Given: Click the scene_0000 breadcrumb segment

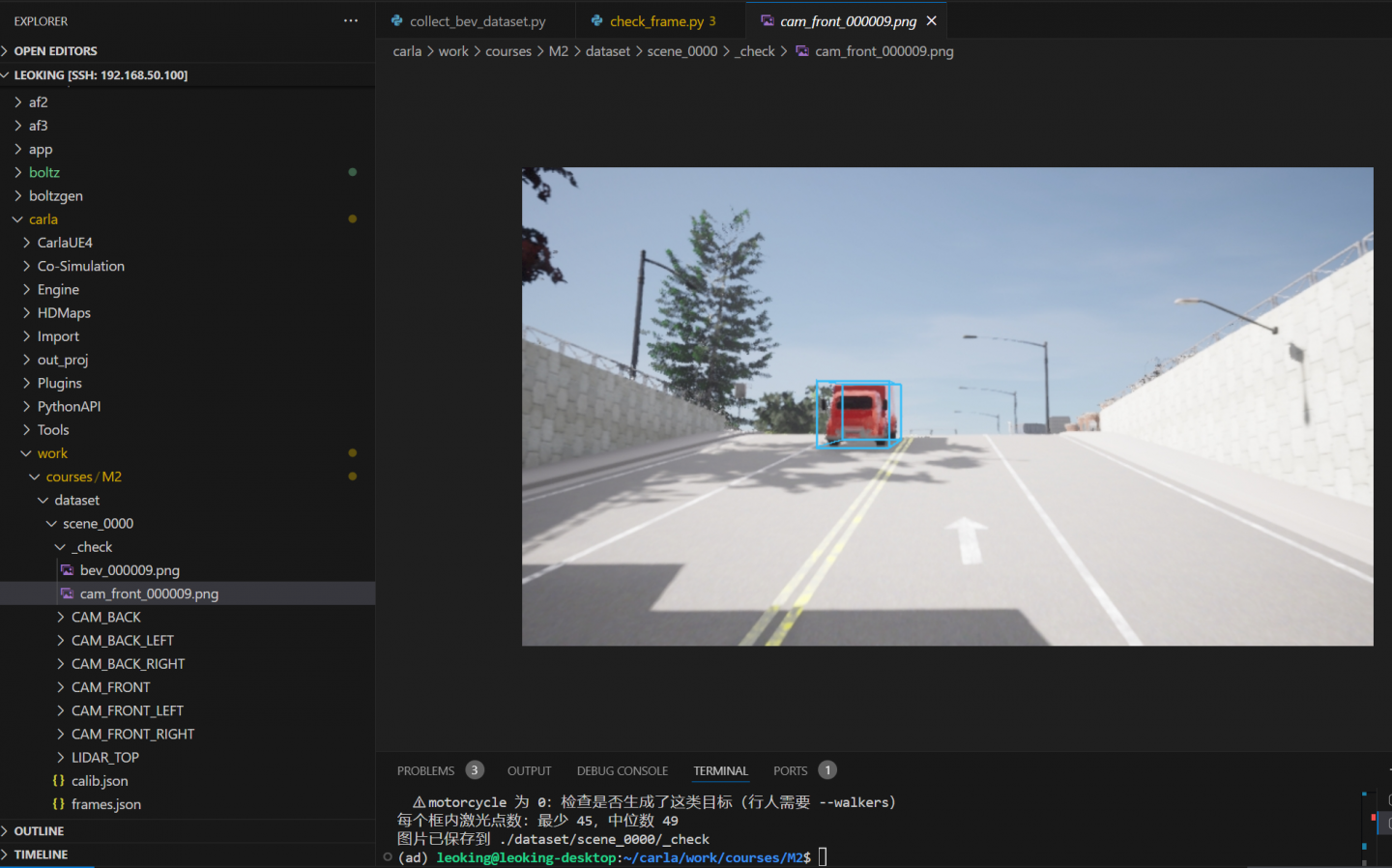Looking at the screenshot, I should pos(682,51).
